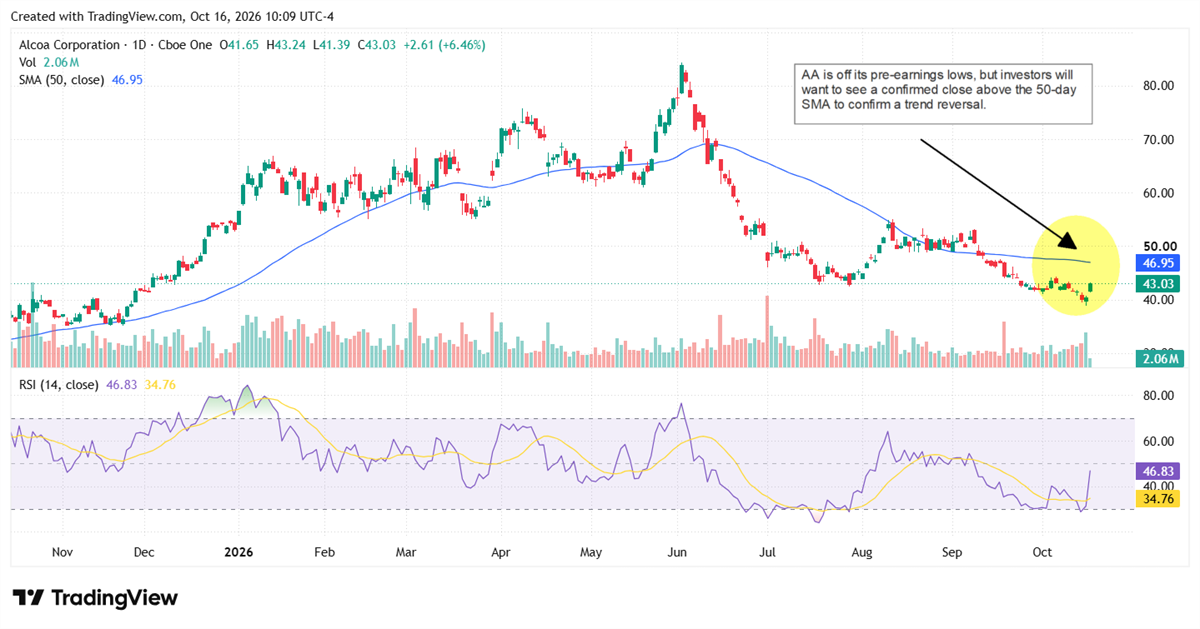Click the TradingView logo at the bottom
This screenshot has width=1200, height=629.
[x=95, y=598]
